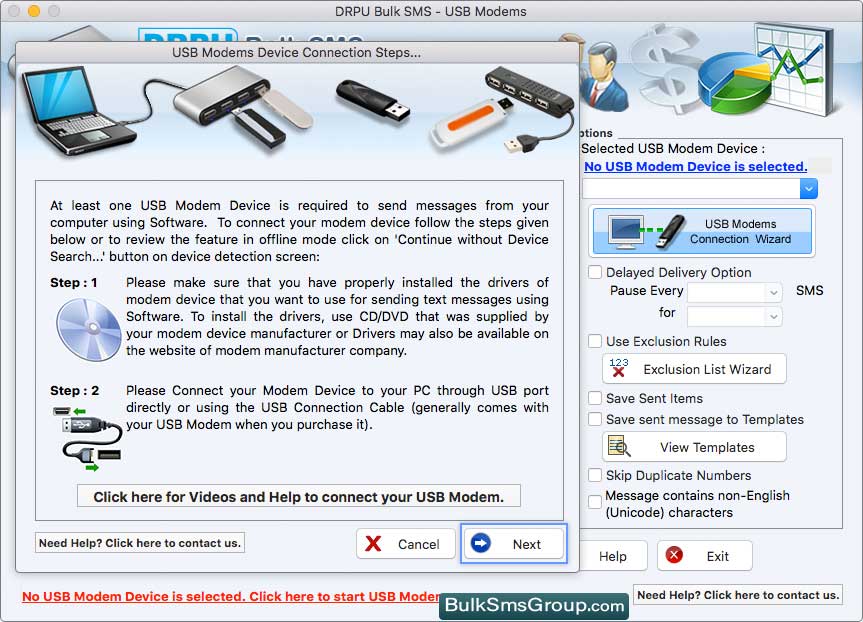Click the silver USB hub image
Screen dimensions: 863x622
coord(222,94)
